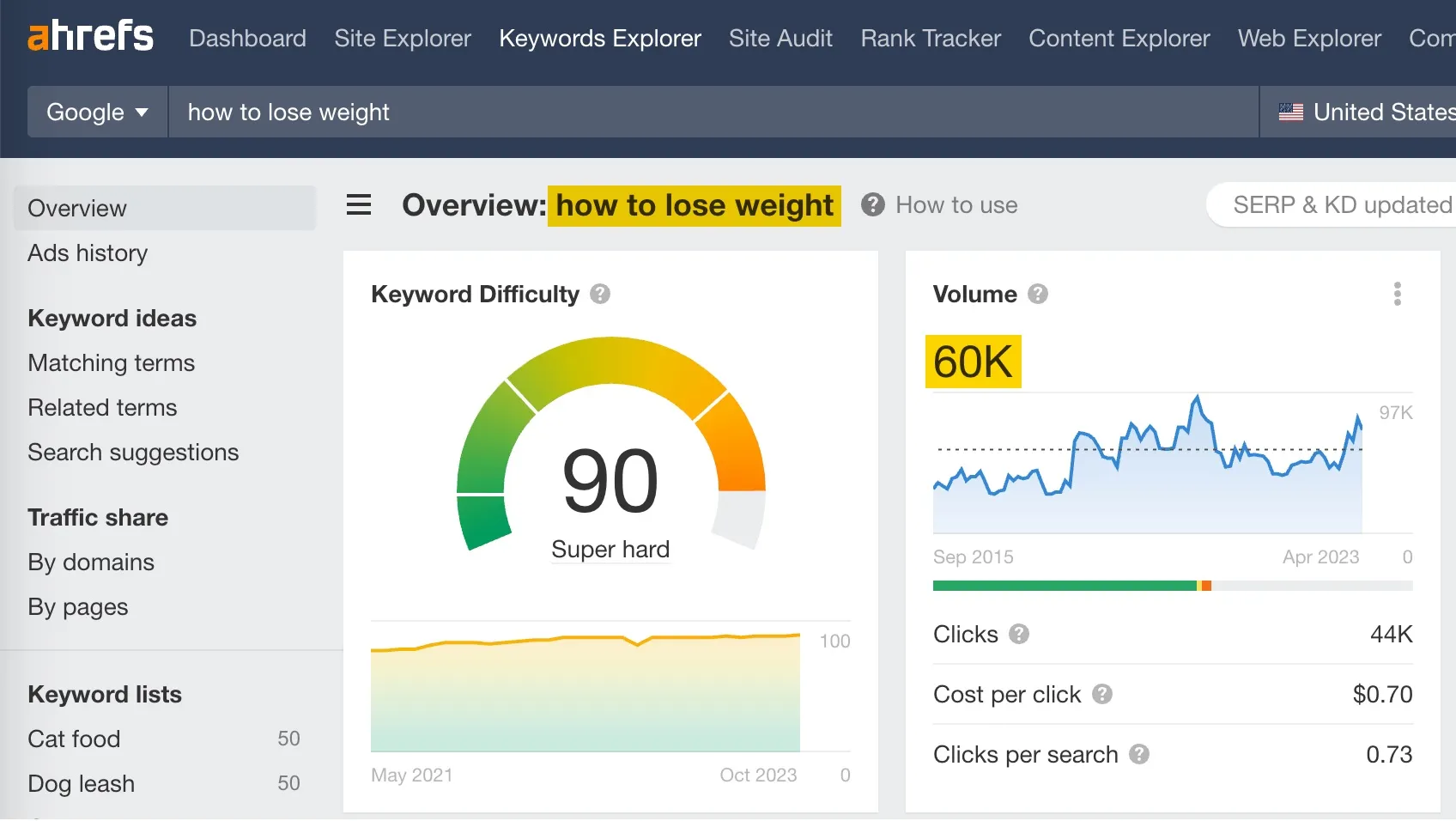Click the Cost per click help icon
This screenshot has width=1456, height=821.
(x=1102, y=695)
